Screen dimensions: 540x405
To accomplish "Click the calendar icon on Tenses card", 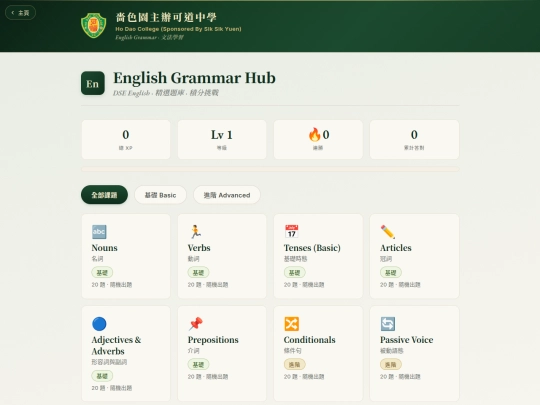I will coord(291,232).
